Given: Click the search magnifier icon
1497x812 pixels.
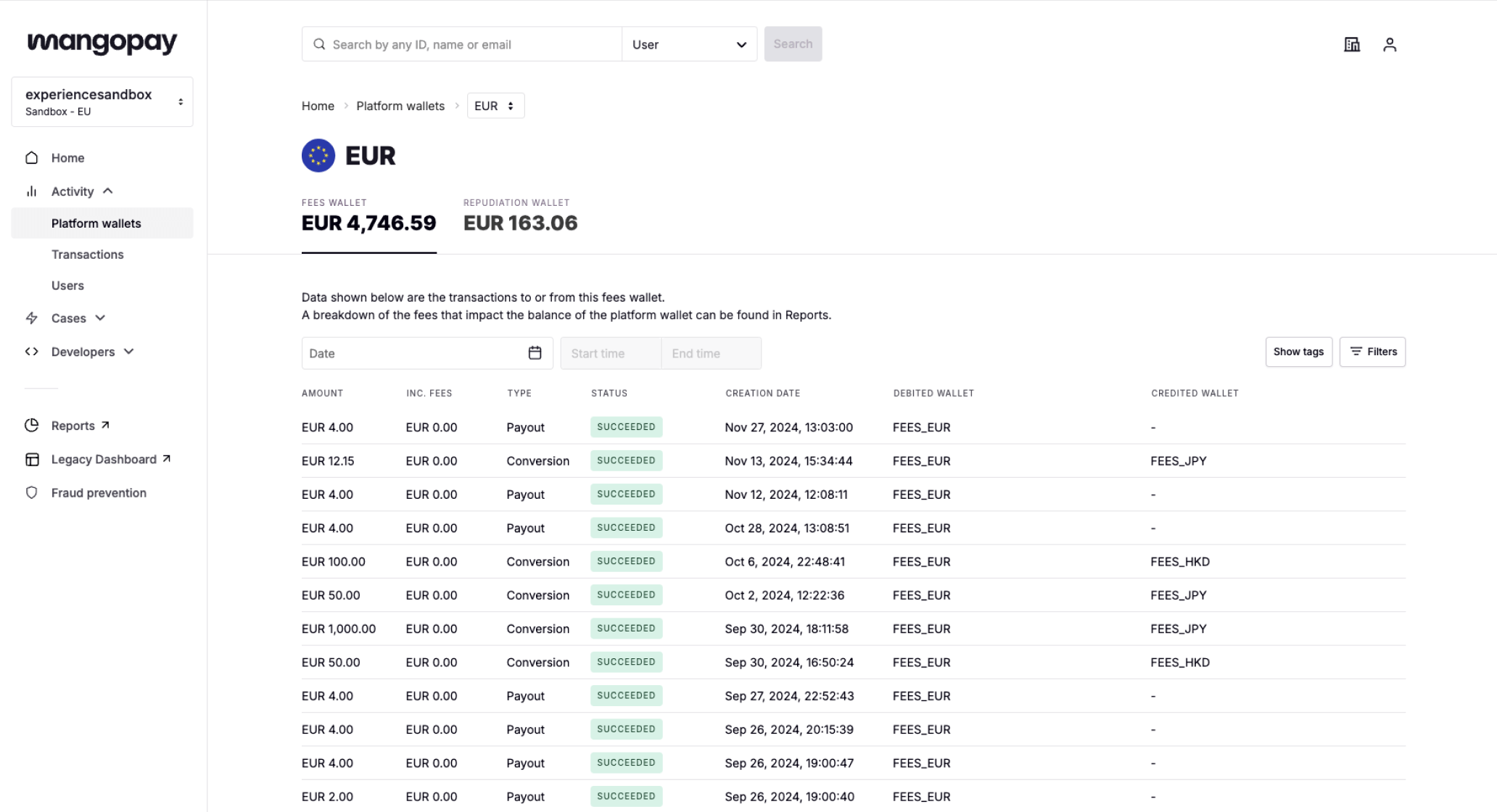Looking at the screenshot, I should (x=319, y=44).
